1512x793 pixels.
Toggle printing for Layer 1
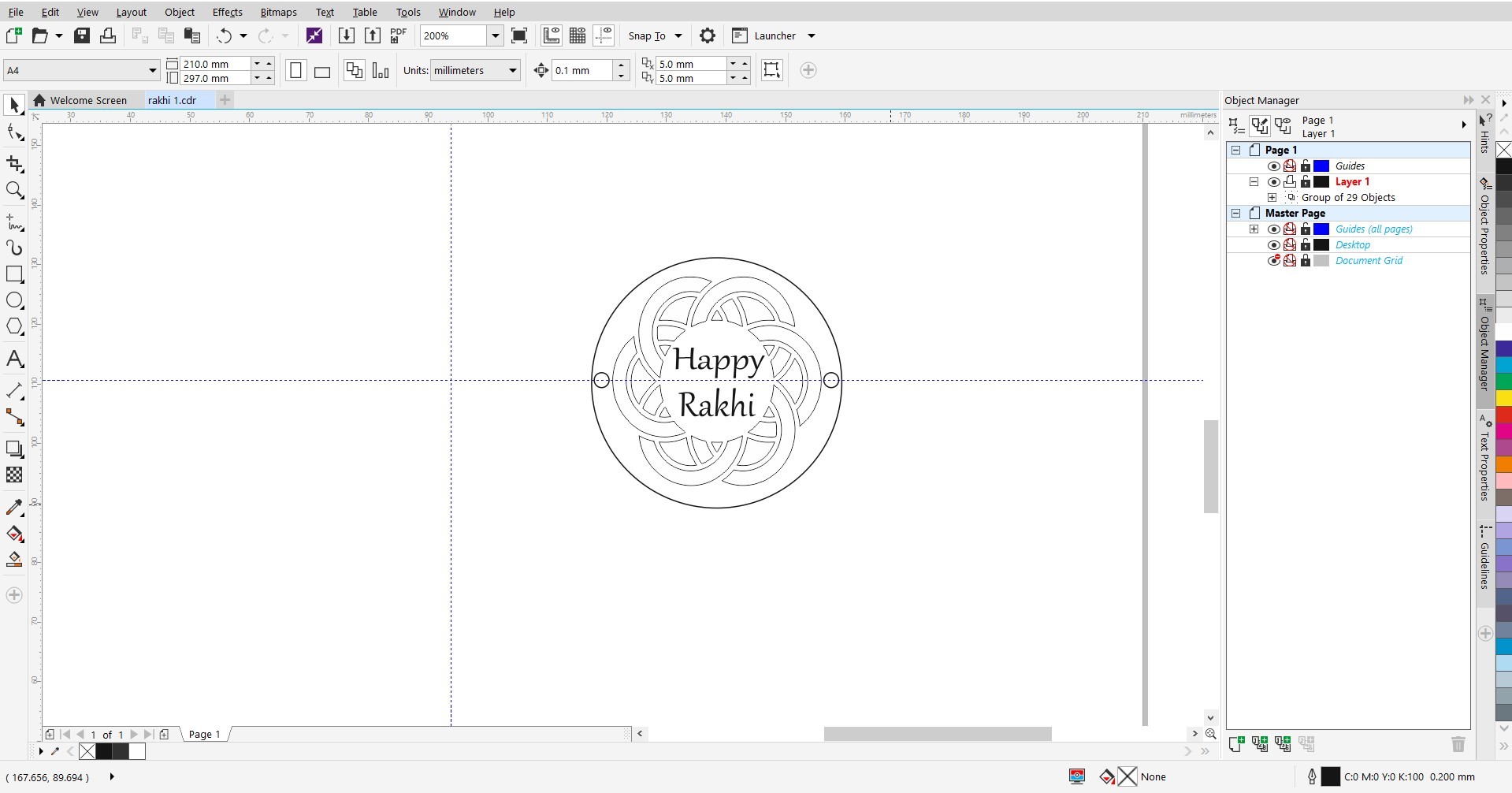(1290, 181)
